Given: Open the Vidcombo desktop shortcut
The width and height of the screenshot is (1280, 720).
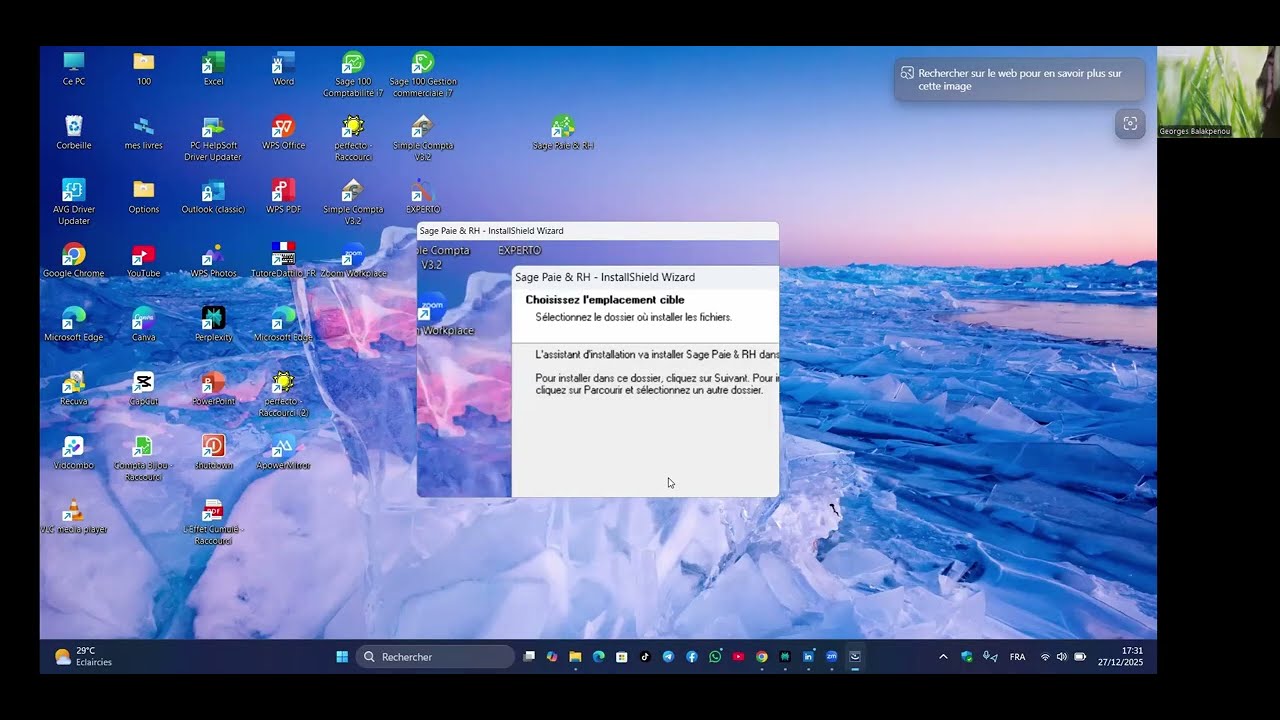Looking at the screenshot, I should tap(74, 452).
